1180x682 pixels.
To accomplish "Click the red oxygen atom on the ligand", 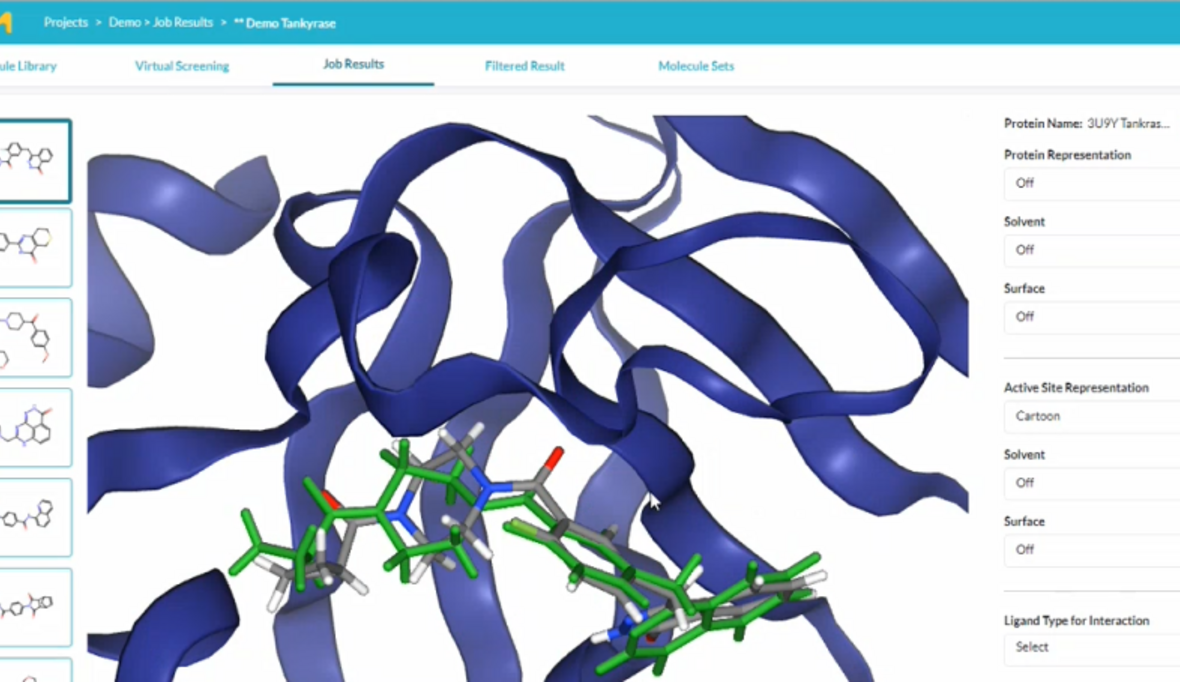I will click(x=552, y=460).
